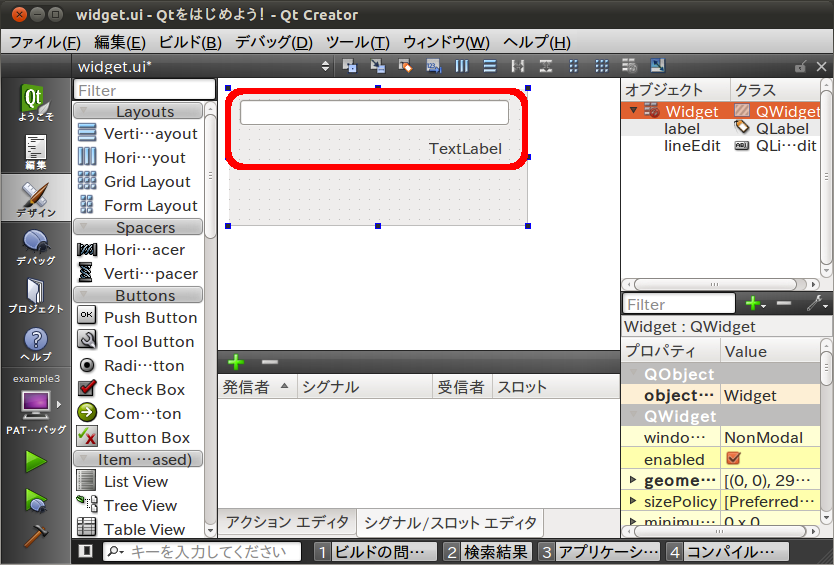
Task: Switch to the Edit mode icon
Action: pyautogui.click(x=35, y=153)
